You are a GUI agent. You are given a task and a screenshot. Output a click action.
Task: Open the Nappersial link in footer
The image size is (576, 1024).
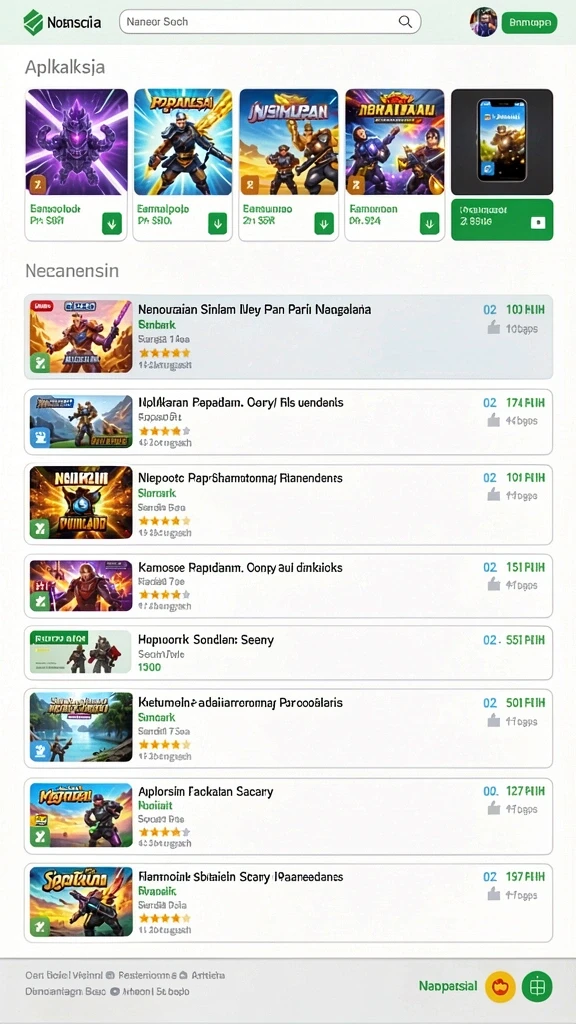(x=448, y=986)
